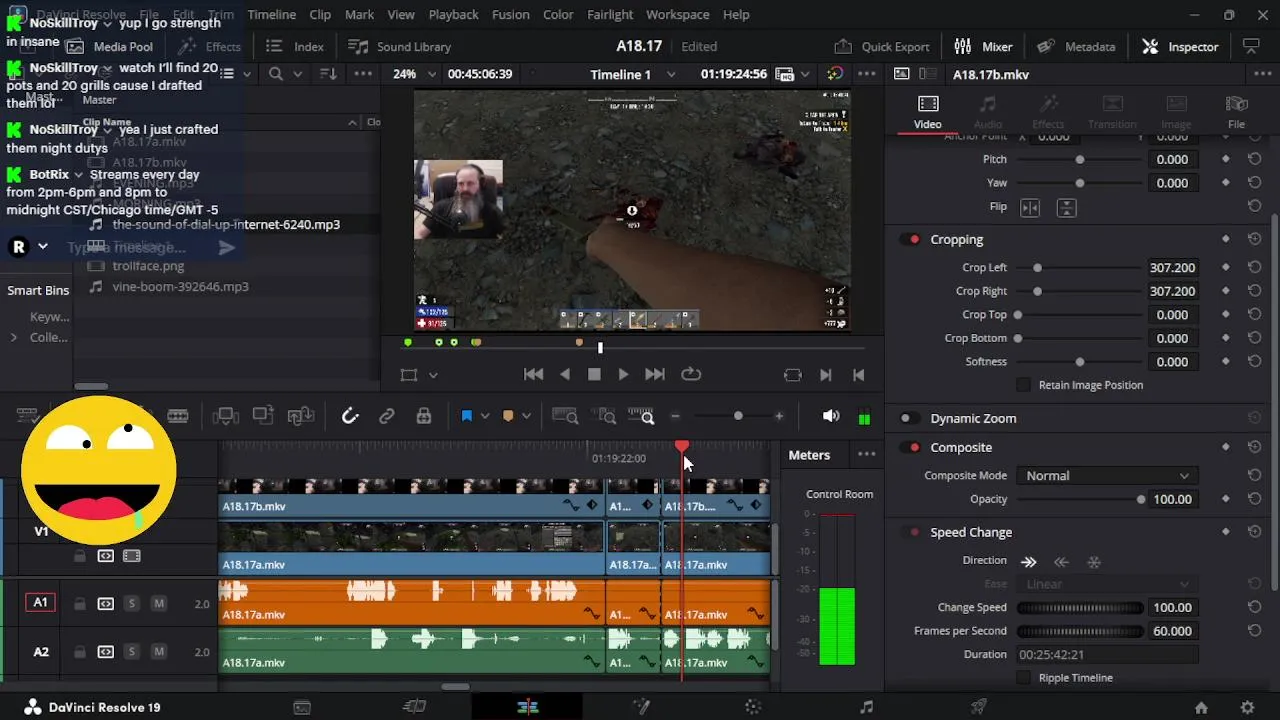Mute the A2 audio track
Screen dimensions: 1280x720
click(158, 652)
